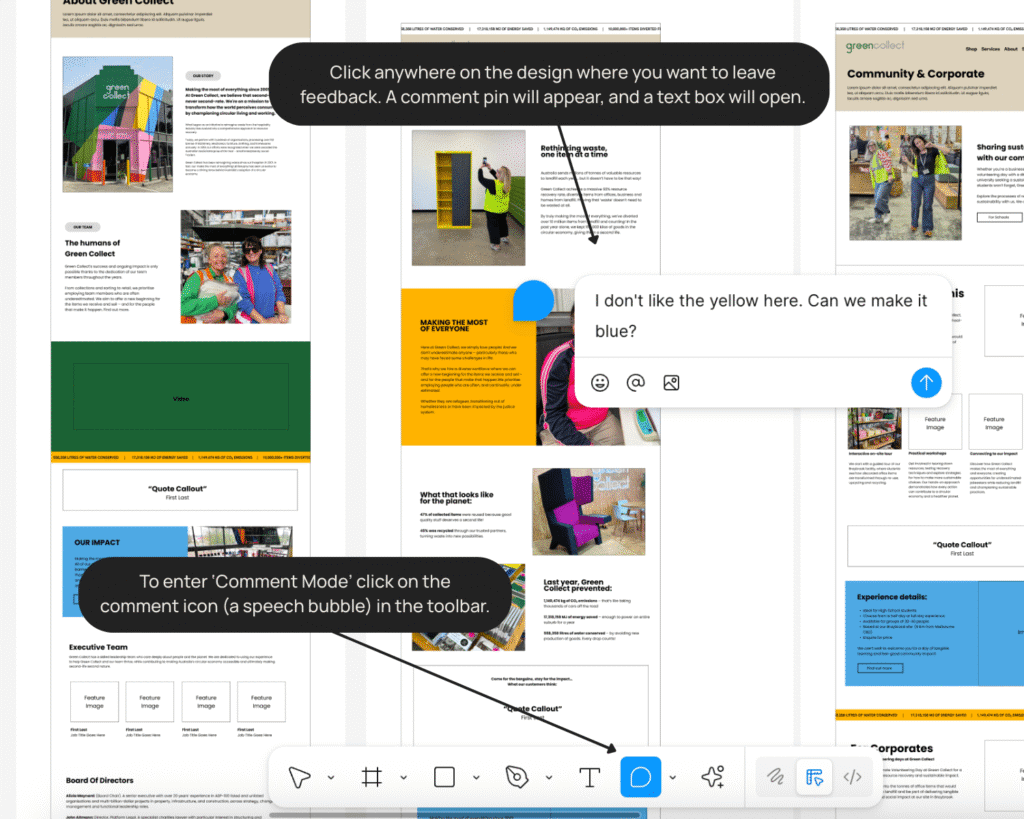The height and width of the screenshot is (819, 1024).
Task: Submit the comment with blue arrow button
Action: point(926,383)
